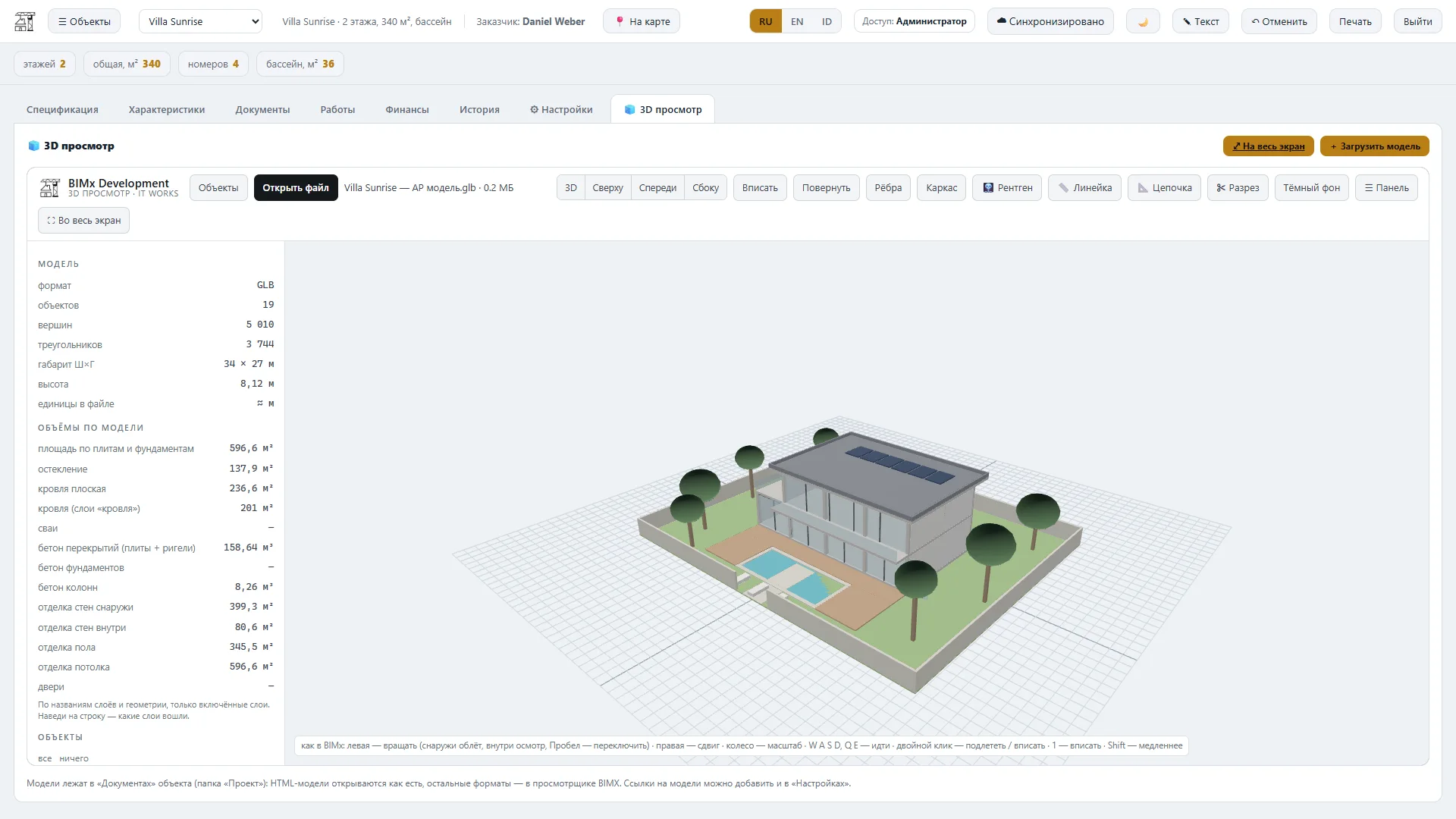The image size is (1456, 819).
Task: Click the Печать button
Action: coord(1355,21)
